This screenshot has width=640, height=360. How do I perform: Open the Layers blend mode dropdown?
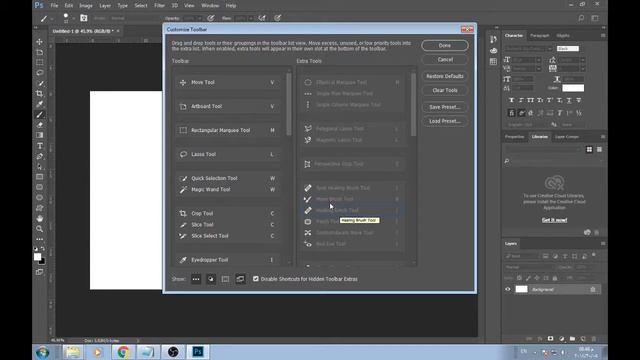529,267
